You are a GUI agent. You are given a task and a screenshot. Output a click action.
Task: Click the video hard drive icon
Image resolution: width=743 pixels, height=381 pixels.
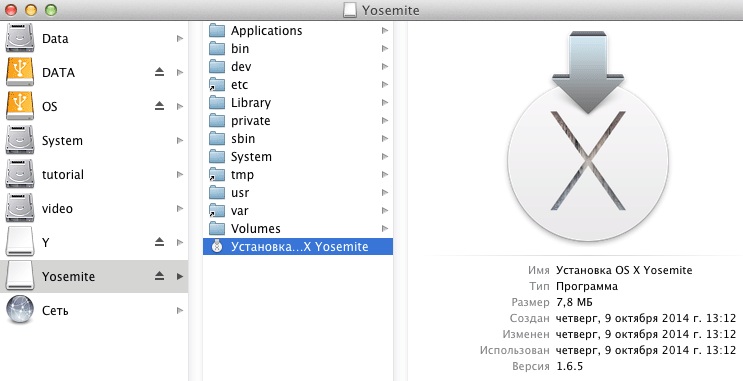tap(19, 209)
